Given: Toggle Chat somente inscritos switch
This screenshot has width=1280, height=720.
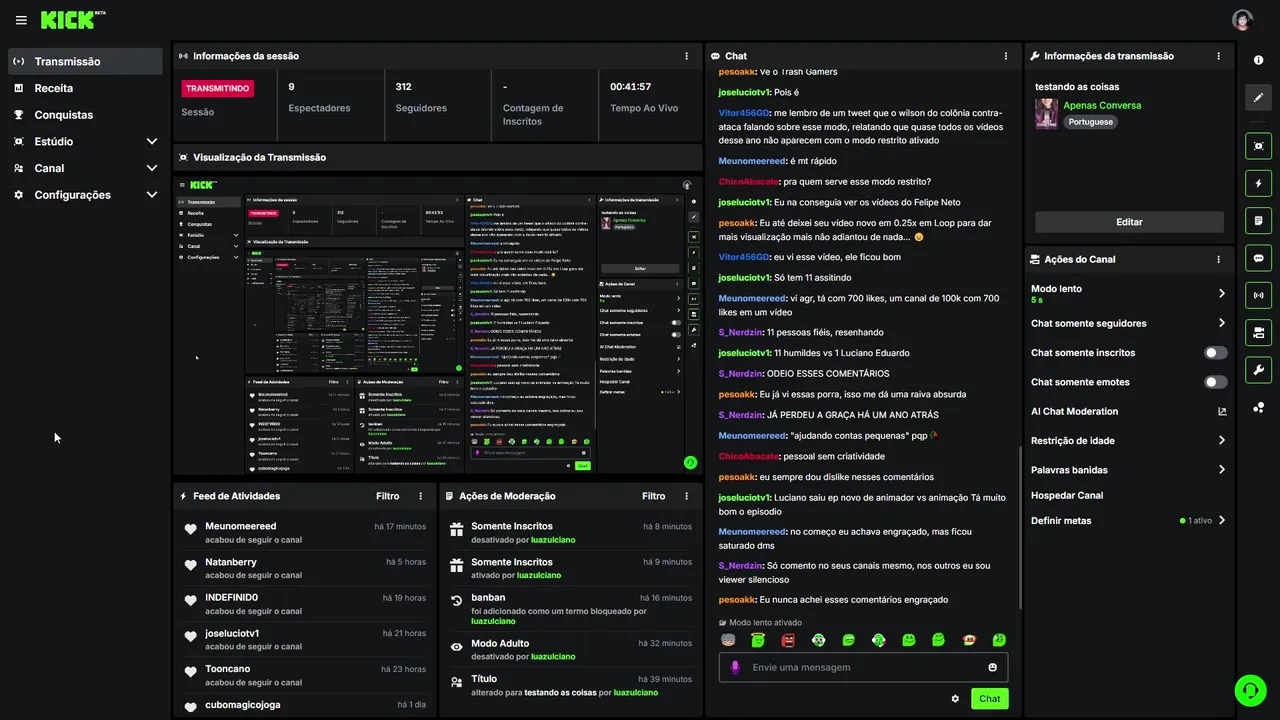Looking at the screenshot, I should pyautogui.click(x=1216, y=353).
